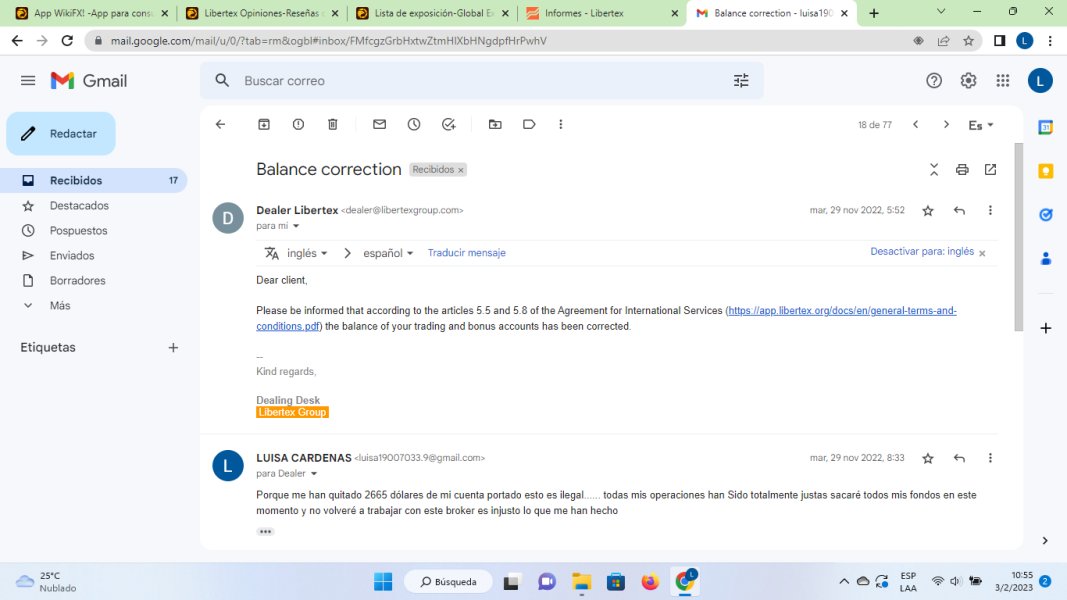Open Windows Start menu
Viewport: 1067px width, 600px height.
382,582
